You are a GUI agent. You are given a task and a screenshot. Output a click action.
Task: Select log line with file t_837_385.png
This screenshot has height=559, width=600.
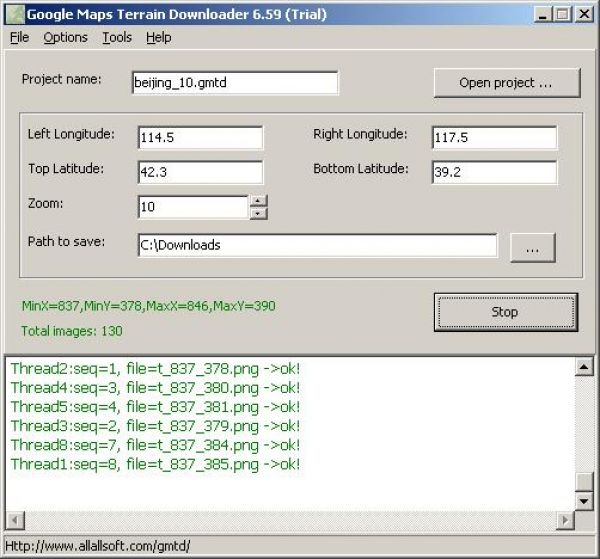point(155,464)
